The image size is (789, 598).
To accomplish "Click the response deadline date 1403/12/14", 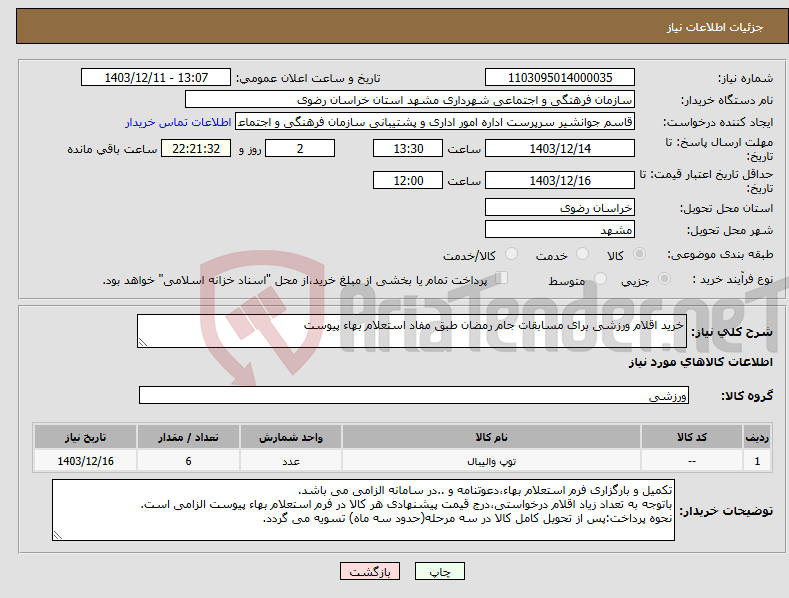I will (560, 148).
